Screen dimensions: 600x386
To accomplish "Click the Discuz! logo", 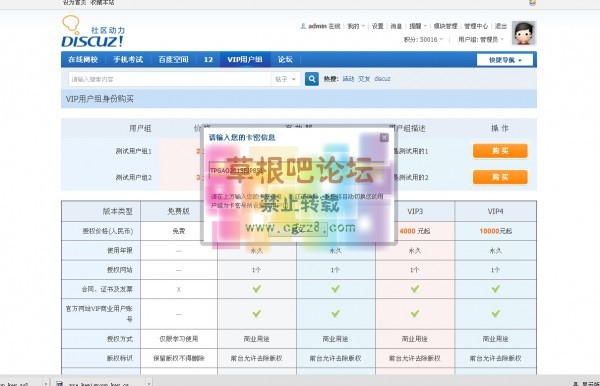I will pos(93,31).
